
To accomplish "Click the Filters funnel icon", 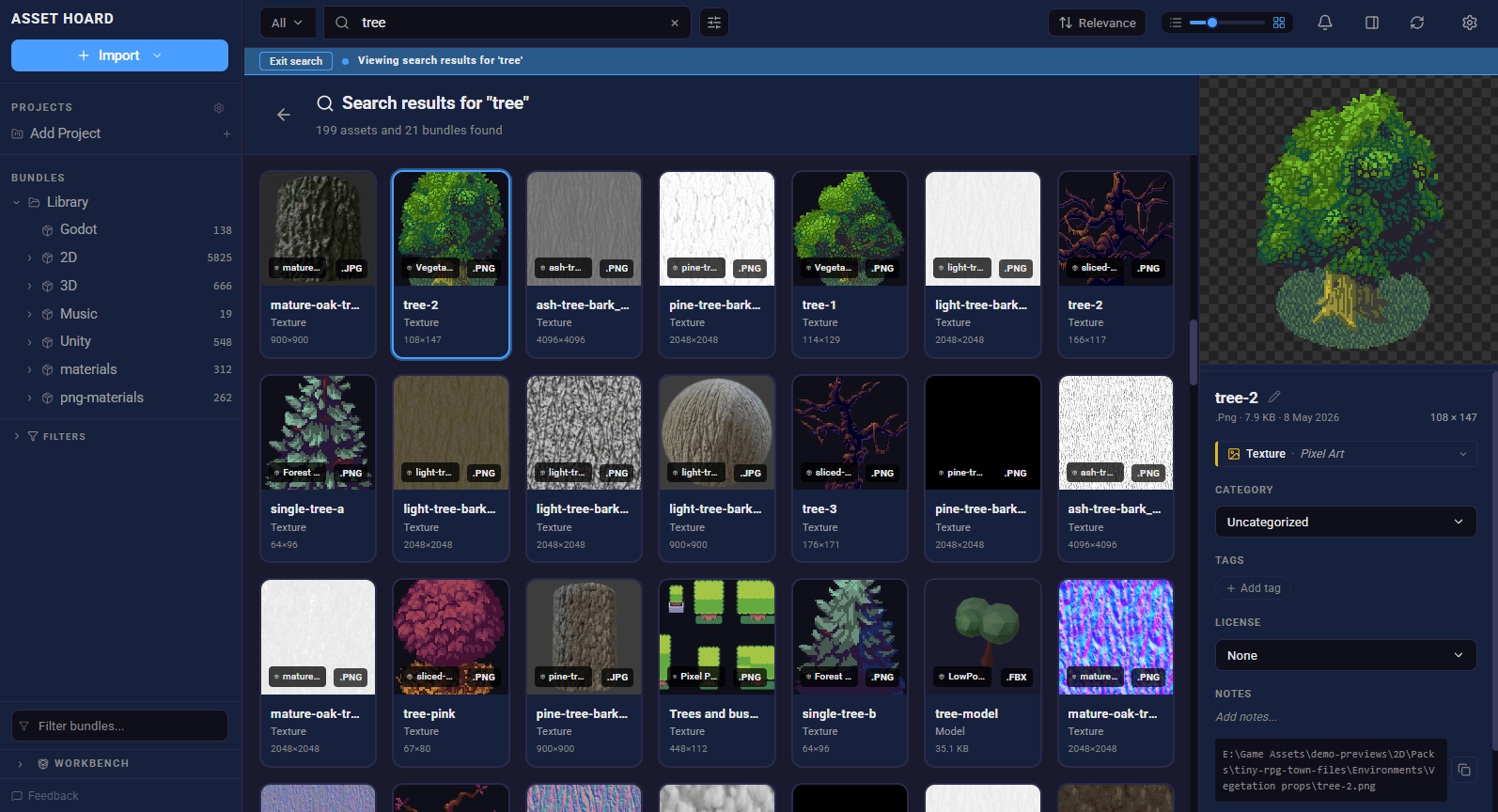I will pos(33,436).
